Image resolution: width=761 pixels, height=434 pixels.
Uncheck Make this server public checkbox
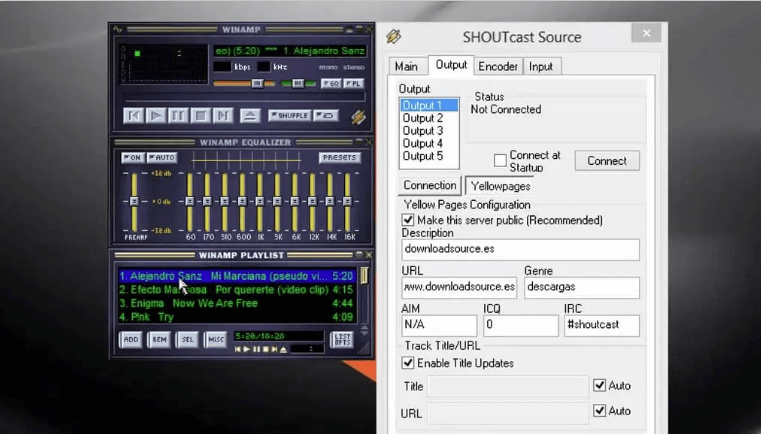point(408,220)
